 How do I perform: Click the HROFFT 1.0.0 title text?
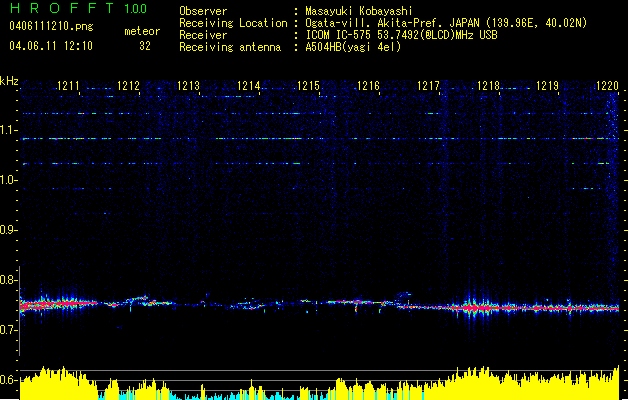click(x=79, y=8)
